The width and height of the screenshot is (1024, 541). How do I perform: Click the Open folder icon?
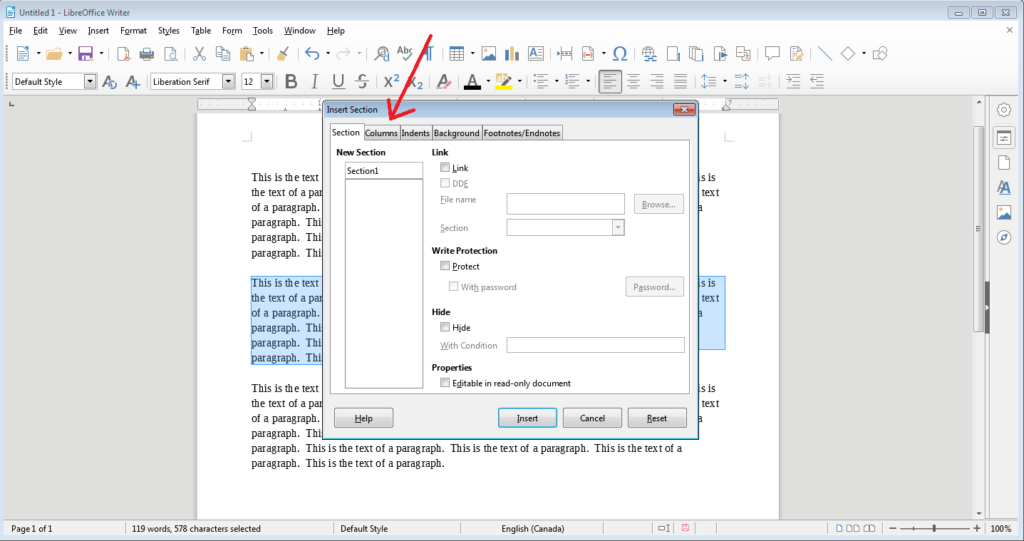pyautogui.click(x=54, y=54)
